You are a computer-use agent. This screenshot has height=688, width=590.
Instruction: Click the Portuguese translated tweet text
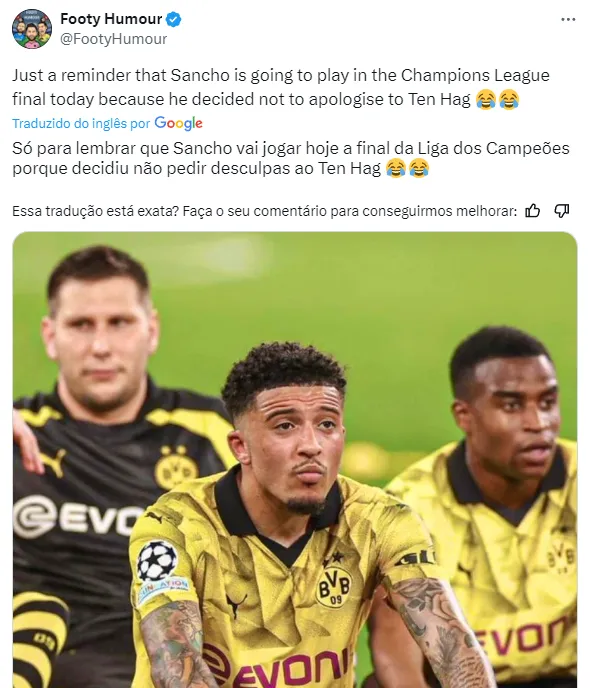pyautogui.click(x=290, y=158)
